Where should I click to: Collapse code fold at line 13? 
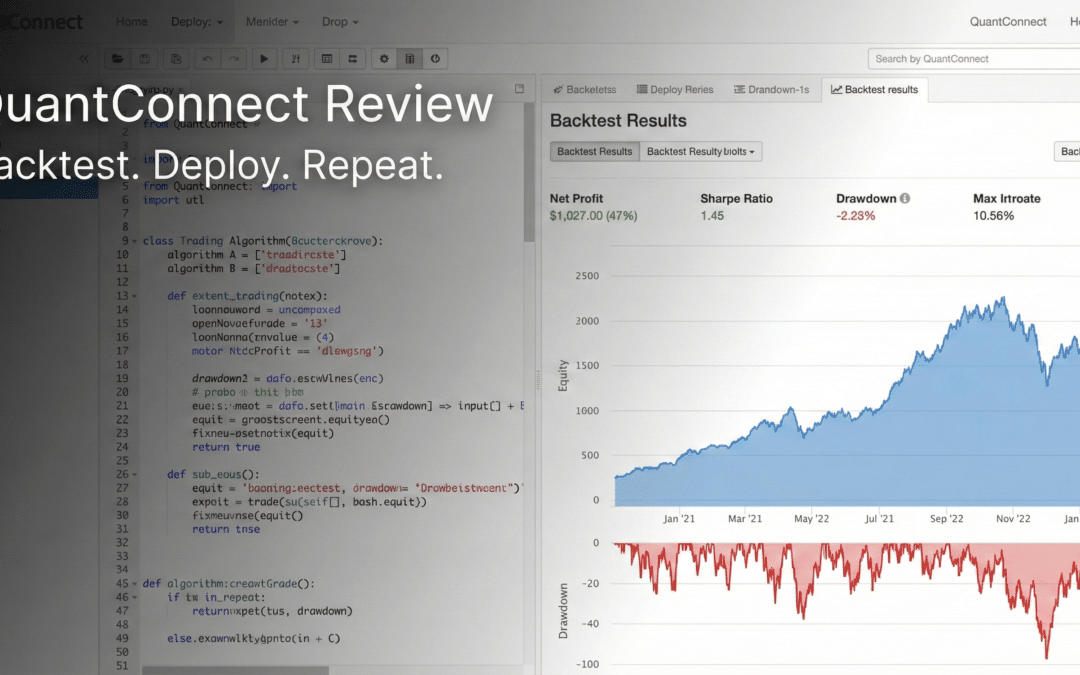[134, 296]
